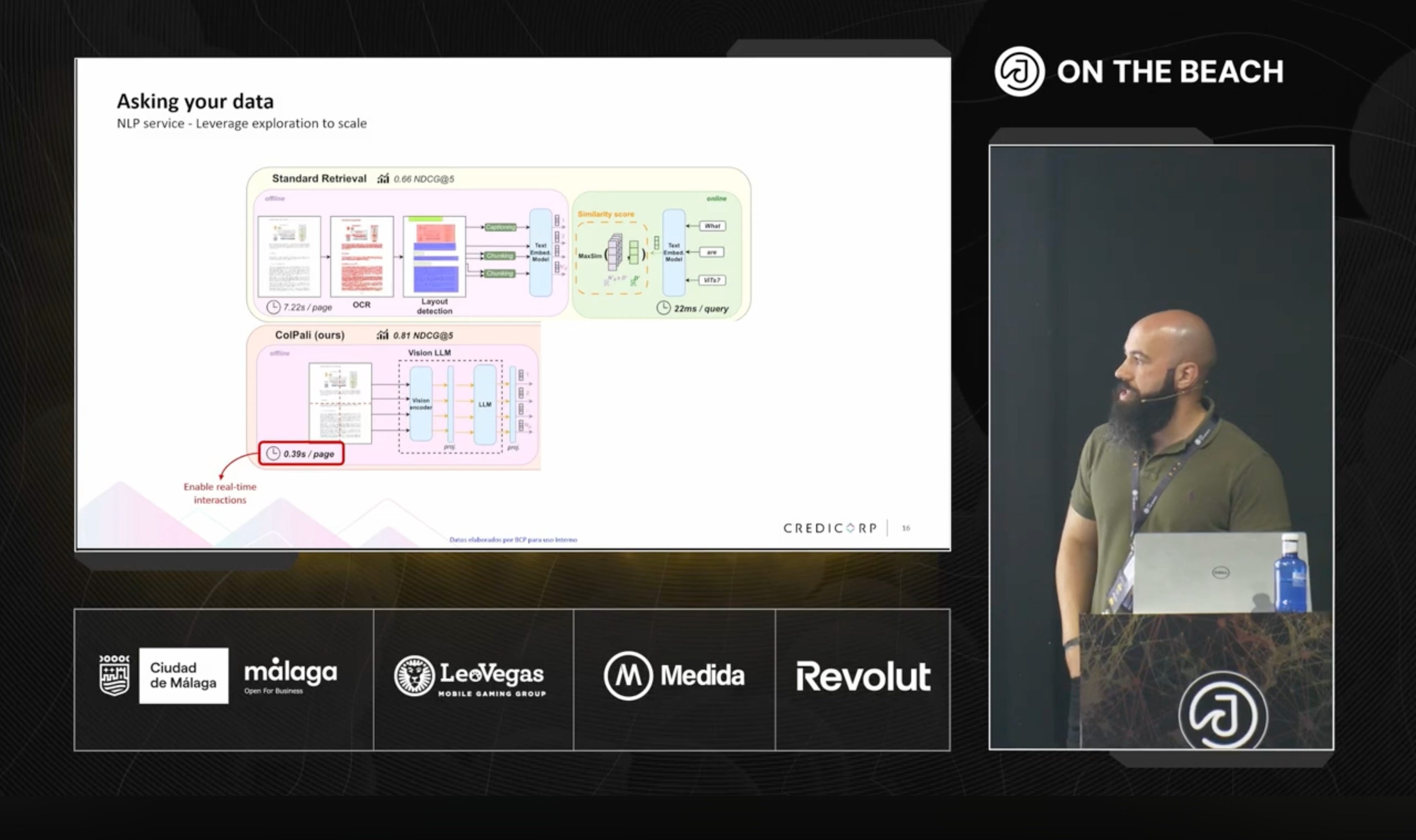
Task: Click the Medida circled M icon
Action: pos(628,676)
